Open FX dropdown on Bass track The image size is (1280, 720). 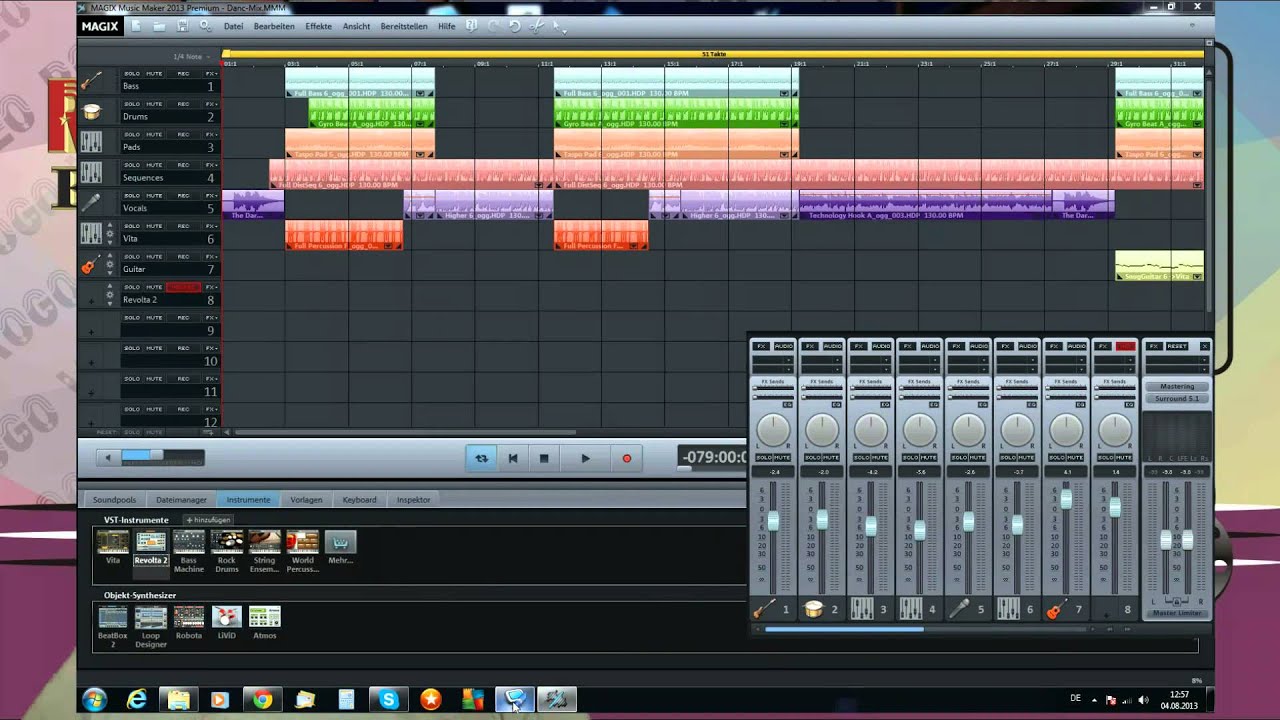pyautogui.click(x=211, y=74)
